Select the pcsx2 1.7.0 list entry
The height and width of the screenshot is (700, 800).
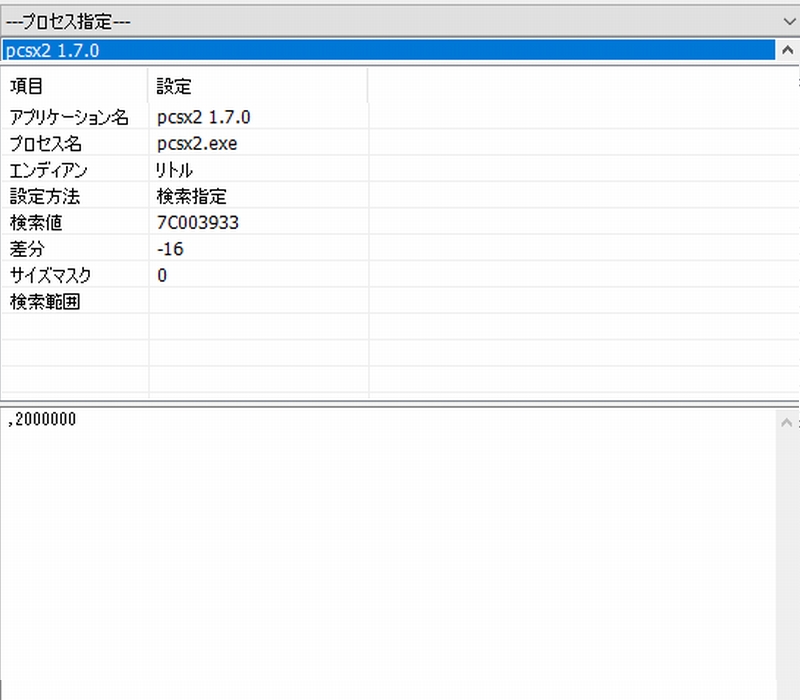coord(388,50)
